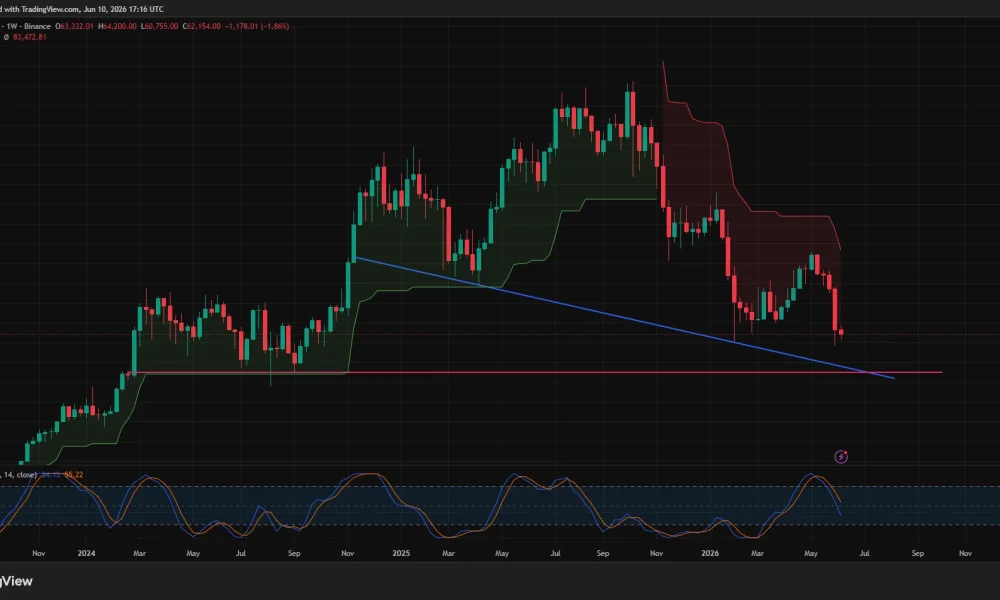The image size is (1000, 600).
Task: Click the low price 60,755.00
Action: coord(159,26)
